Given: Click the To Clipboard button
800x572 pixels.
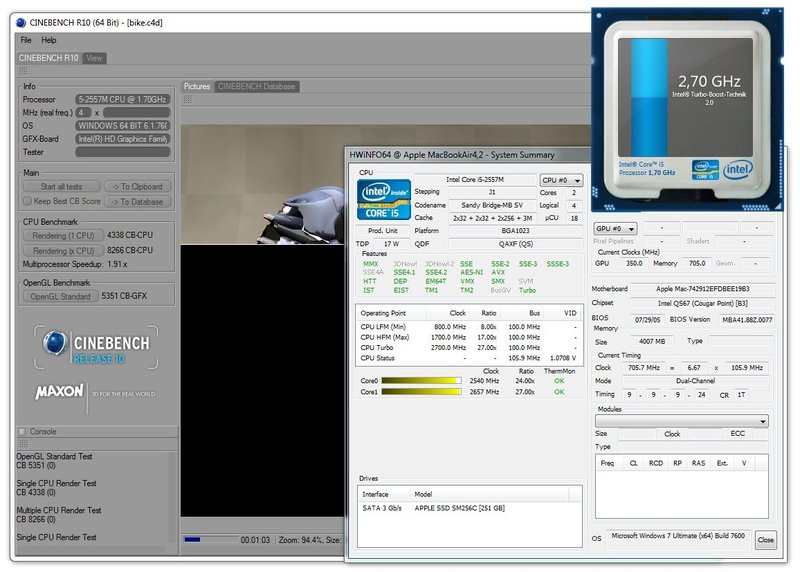Looking at the screenshot, I should [138, 187].
